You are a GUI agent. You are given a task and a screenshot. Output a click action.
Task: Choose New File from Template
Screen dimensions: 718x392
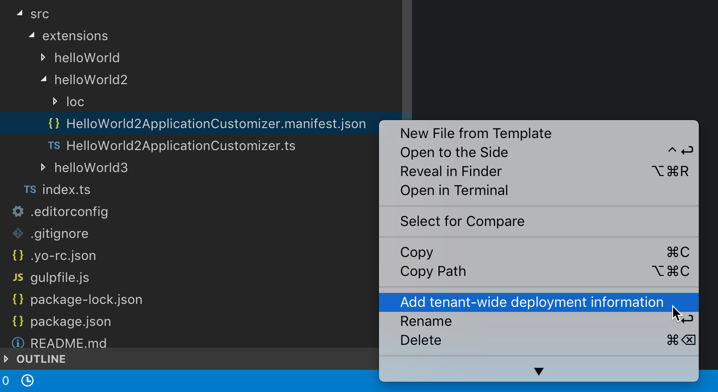tap(538, 133)
